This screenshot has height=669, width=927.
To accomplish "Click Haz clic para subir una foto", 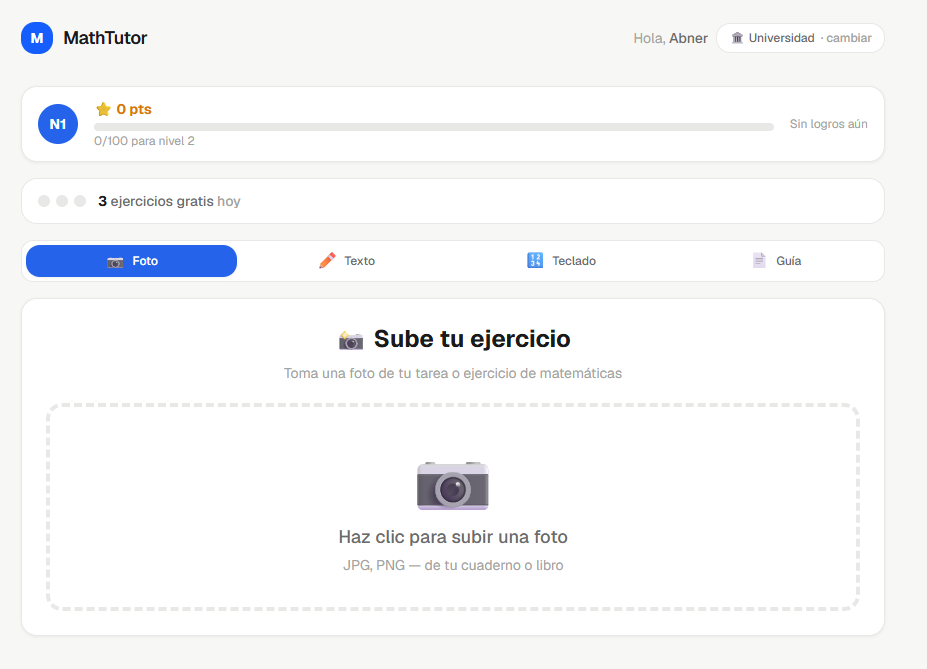I will point(453,537).
